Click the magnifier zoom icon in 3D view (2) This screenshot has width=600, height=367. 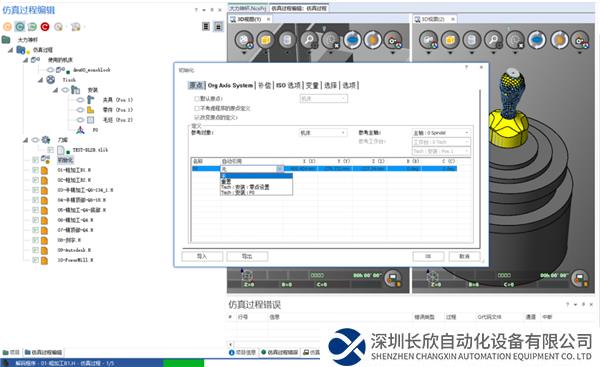(494, 39)
